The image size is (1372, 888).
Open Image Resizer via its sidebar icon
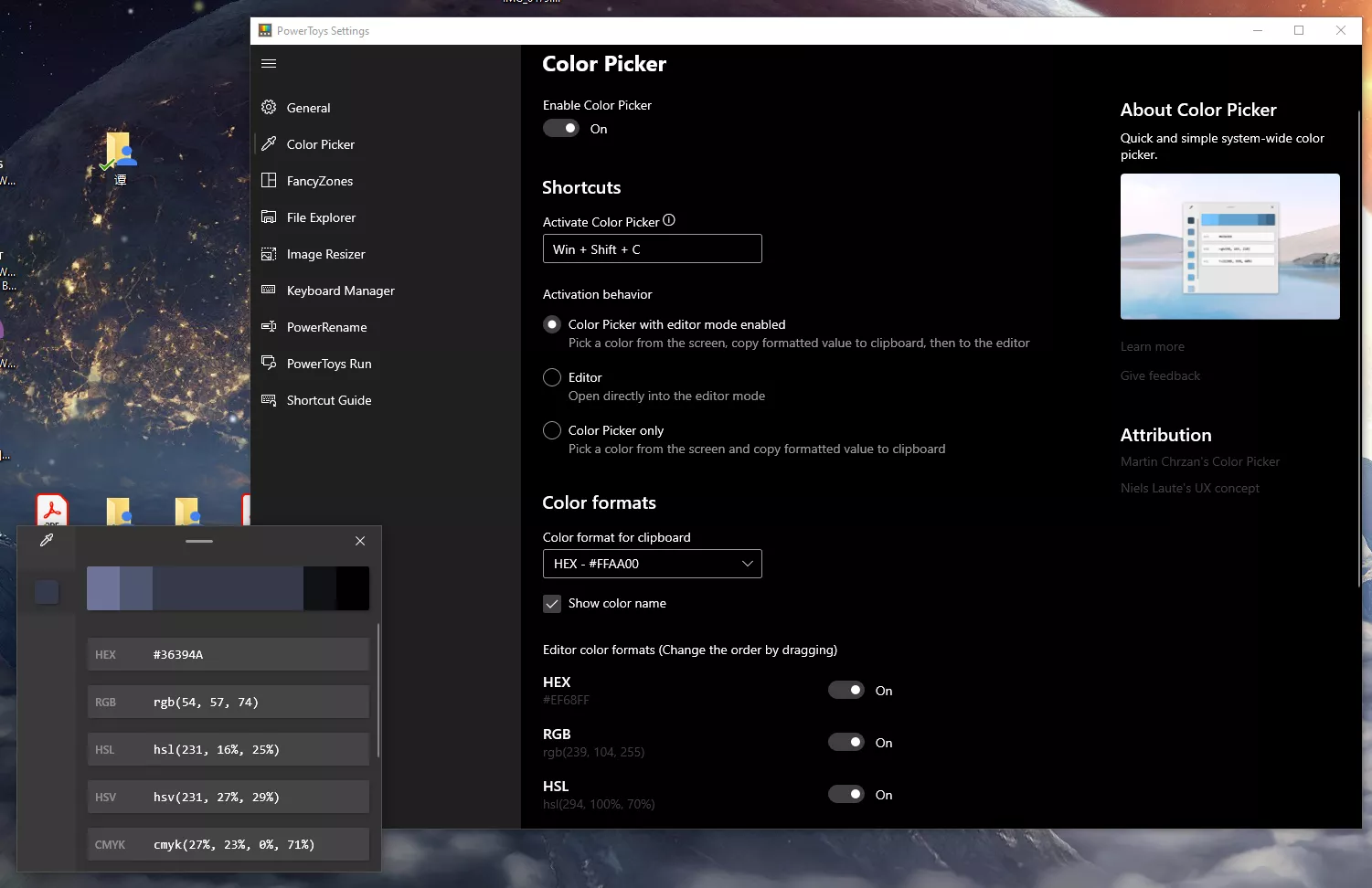coord(269,253)
